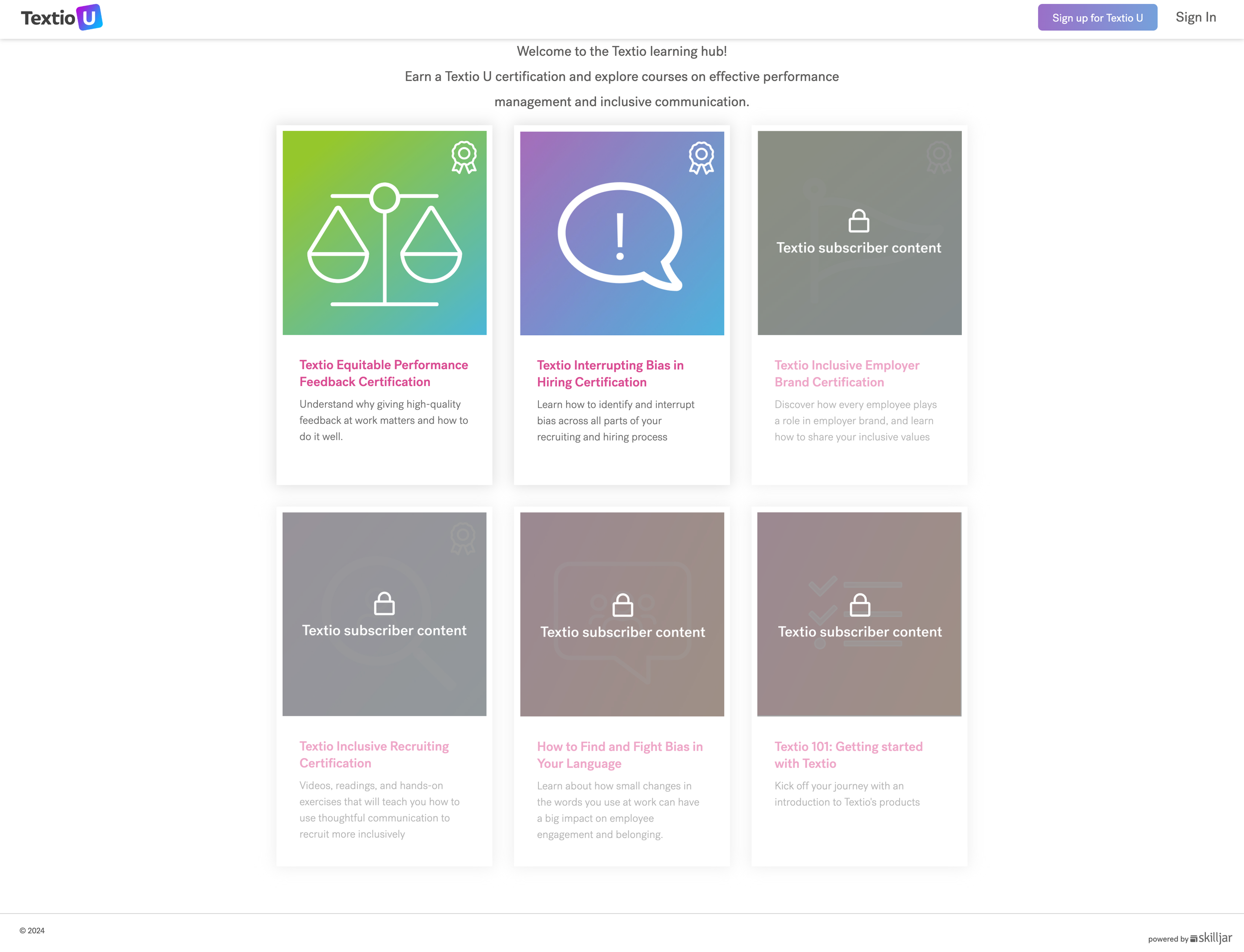Click the lock icon on the Textio 101 card
Viewport: 1244px width, 952px height.
(x=860, y=605)
